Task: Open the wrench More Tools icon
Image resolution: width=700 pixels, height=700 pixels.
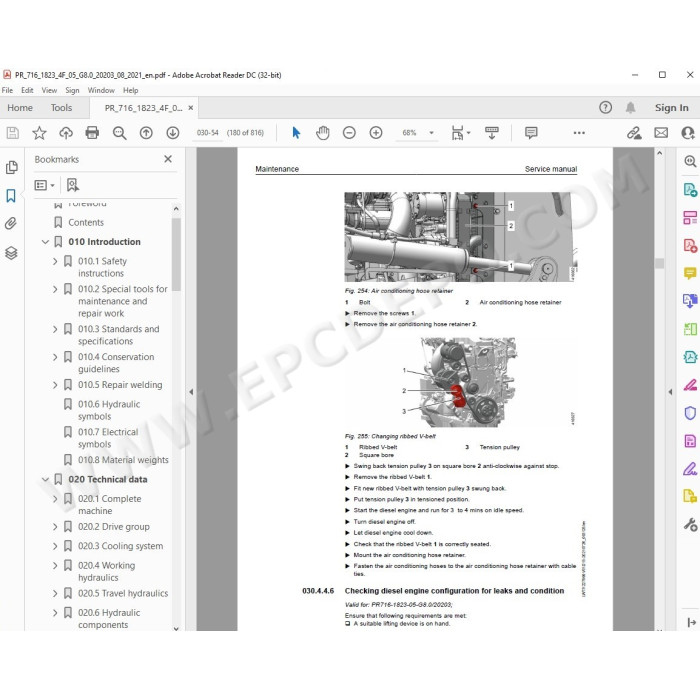Action: coord(690,524)
